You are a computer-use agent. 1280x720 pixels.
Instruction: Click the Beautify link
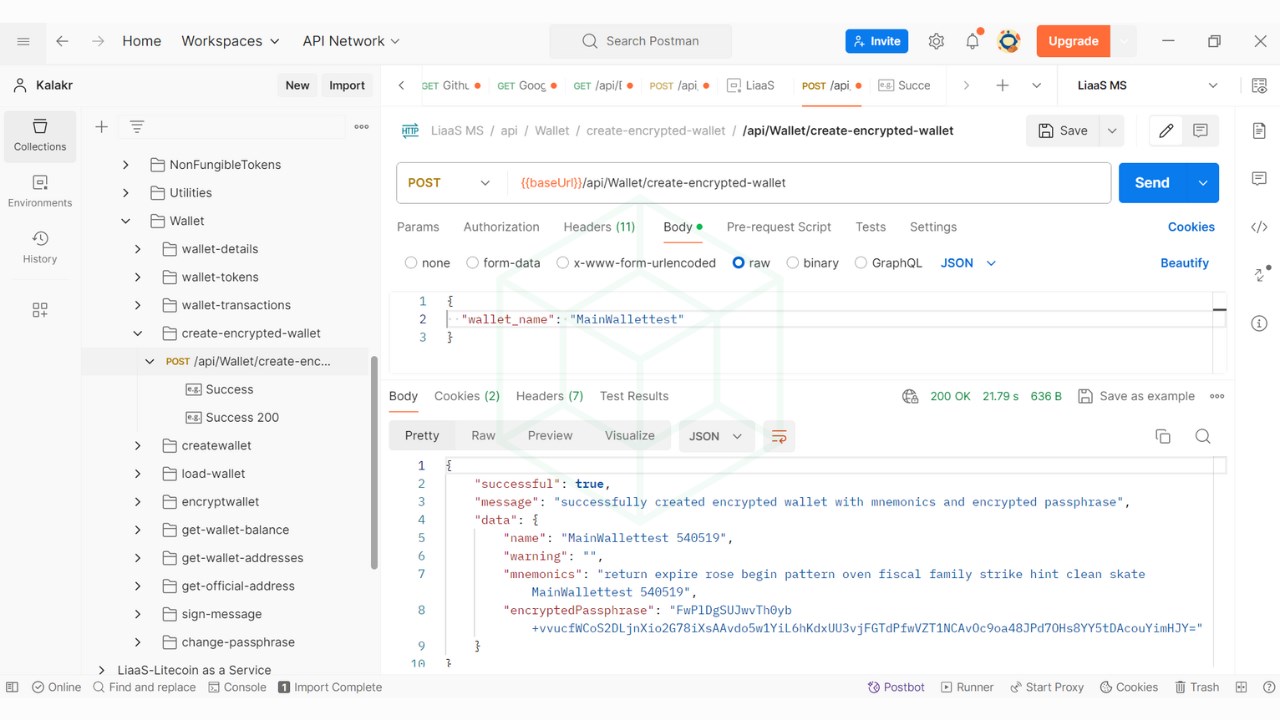[1185, 263]
